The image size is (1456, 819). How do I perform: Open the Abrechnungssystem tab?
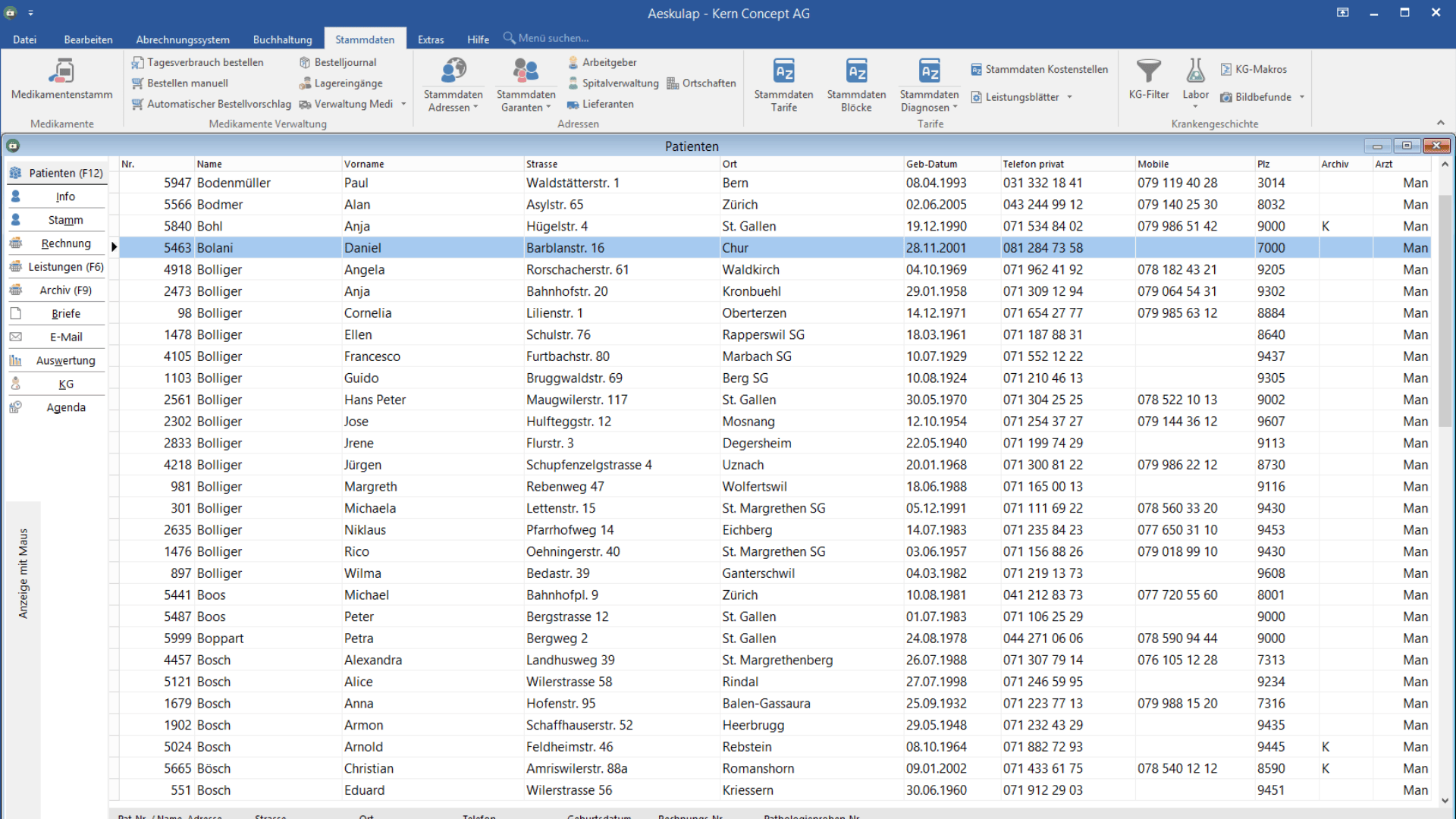pyautogui.click(x=183, y=39)
